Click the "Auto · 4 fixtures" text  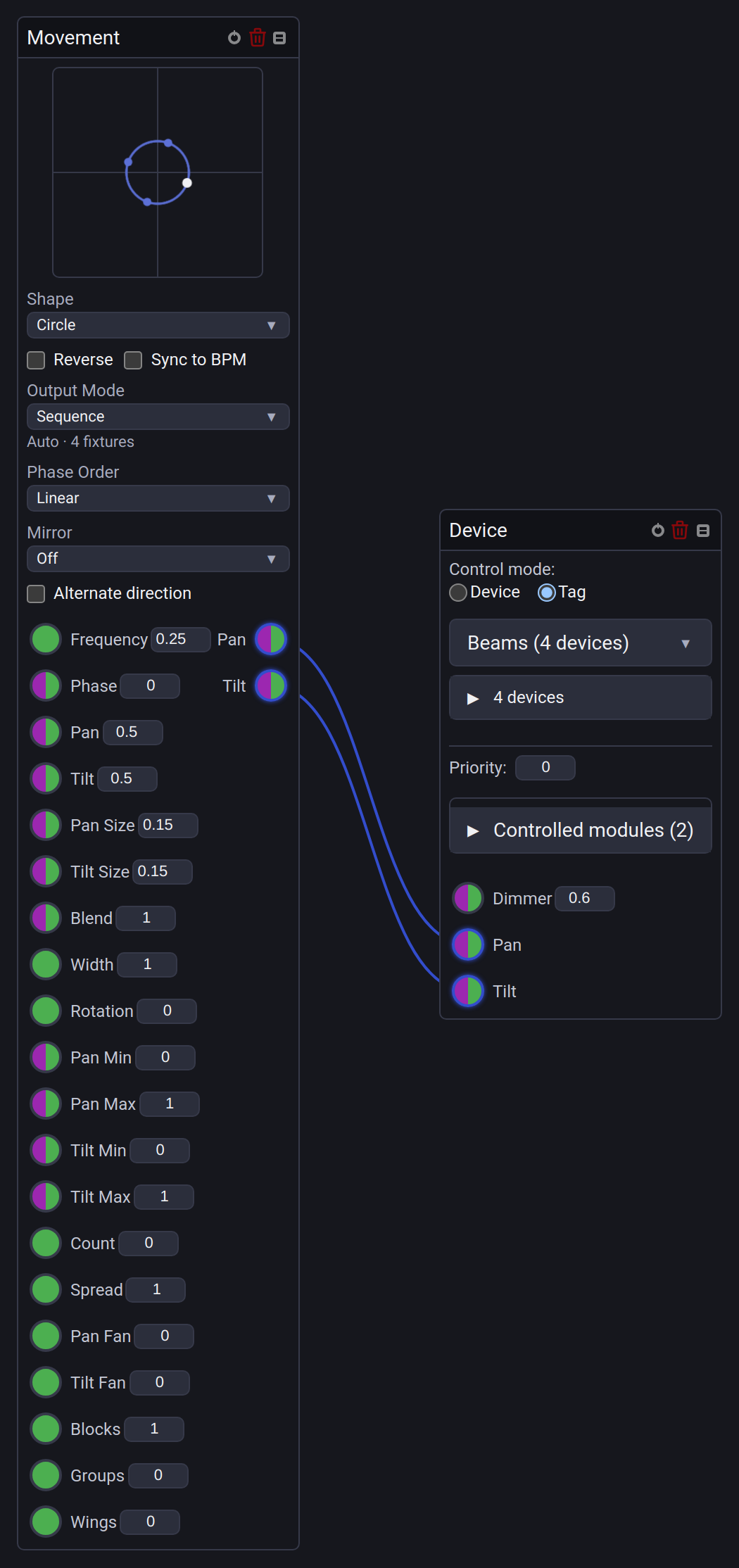tap(80, 442)
